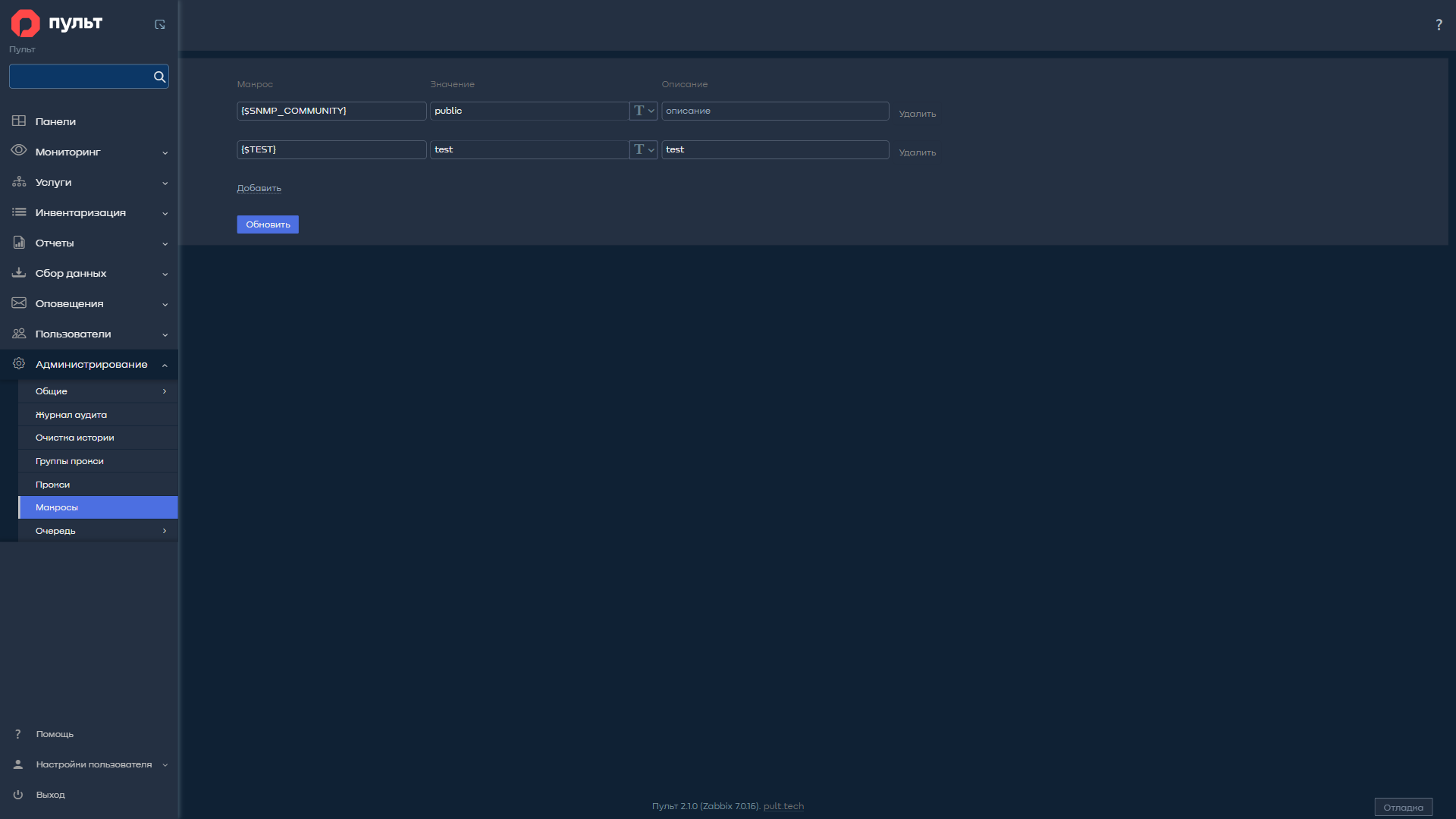The width and height of the screenshot is (1456, 819).
Task: Click the user profile icon near Настройки пользователя
Action: [x=18, y=764]
